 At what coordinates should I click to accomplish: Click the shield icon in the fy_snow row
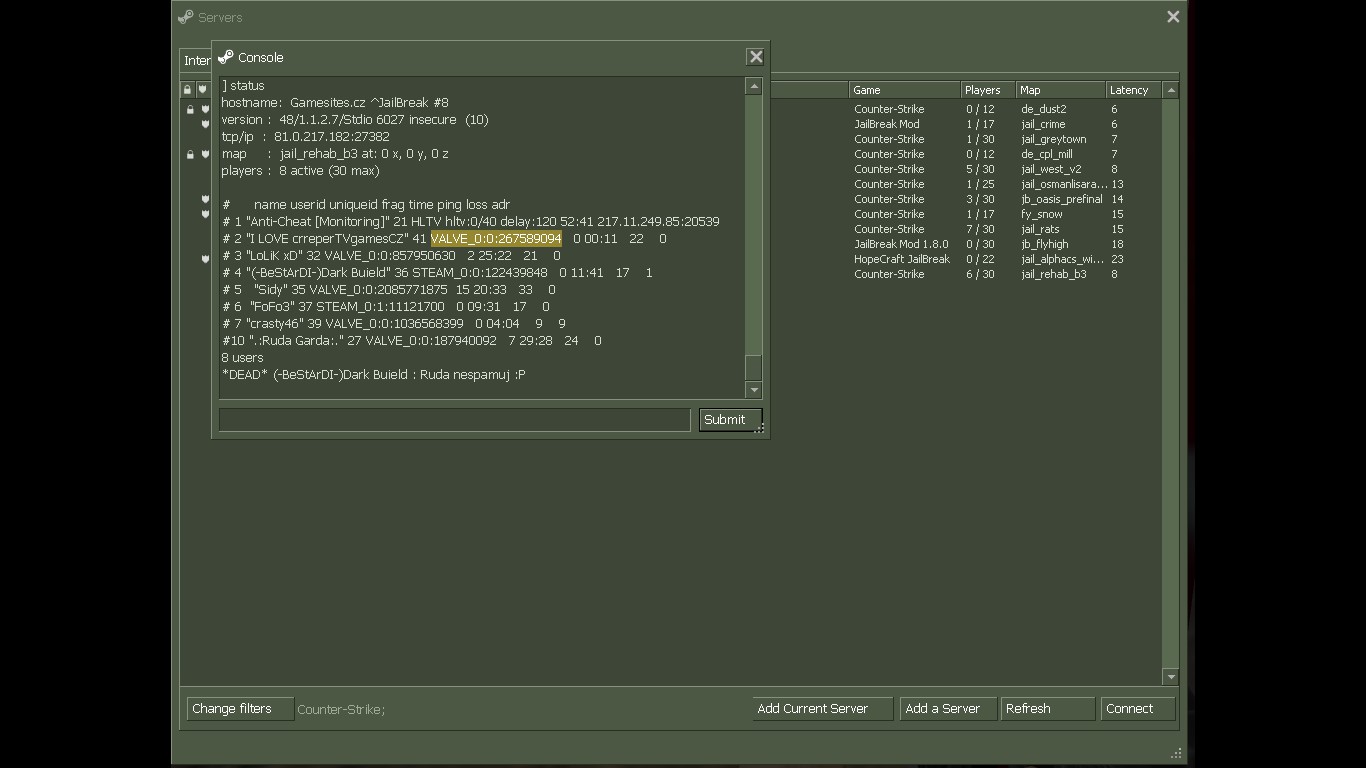point(205,214)
